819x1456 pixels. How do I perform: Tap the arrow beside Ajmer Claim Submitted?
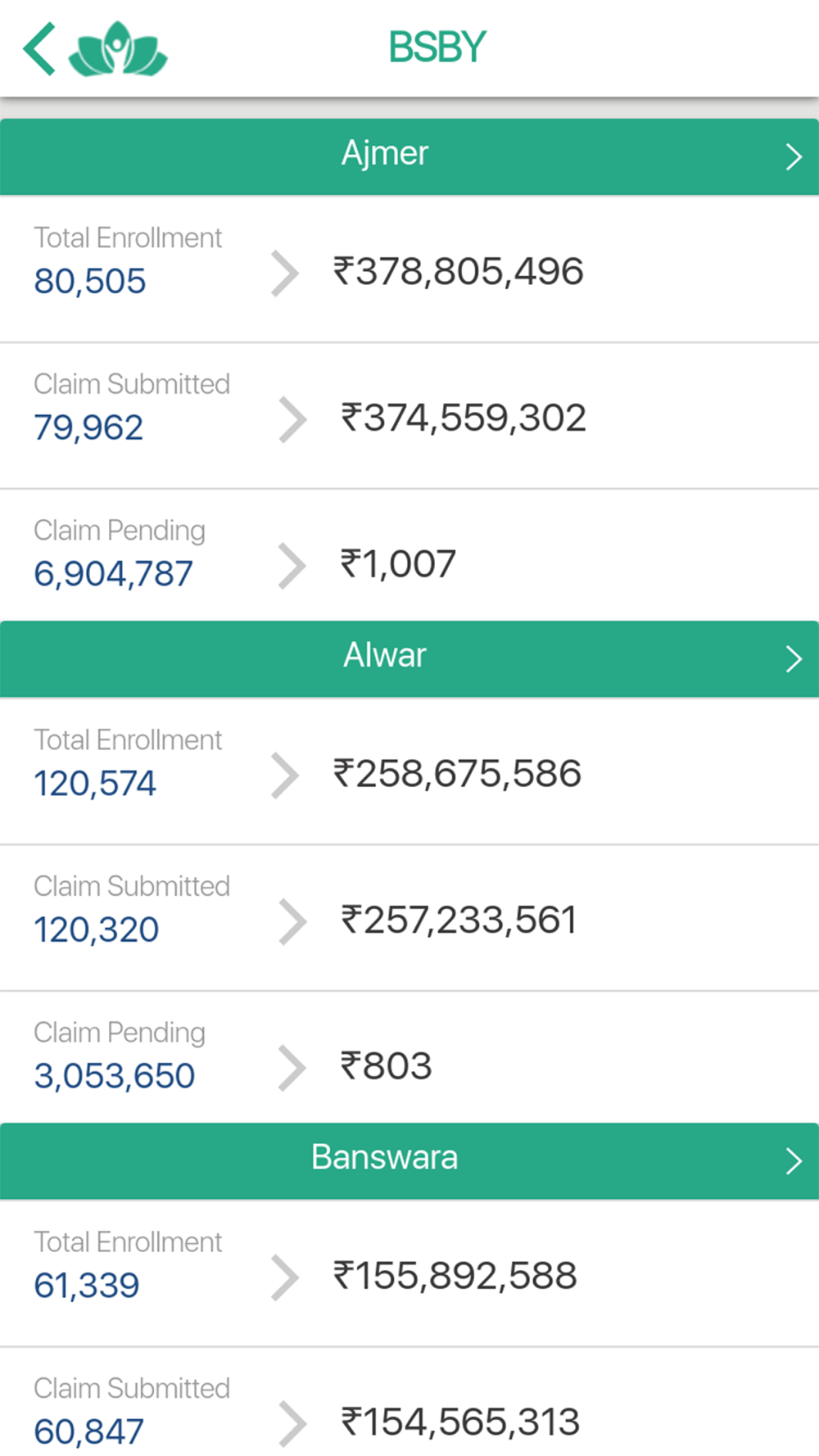tap(292, 419)
